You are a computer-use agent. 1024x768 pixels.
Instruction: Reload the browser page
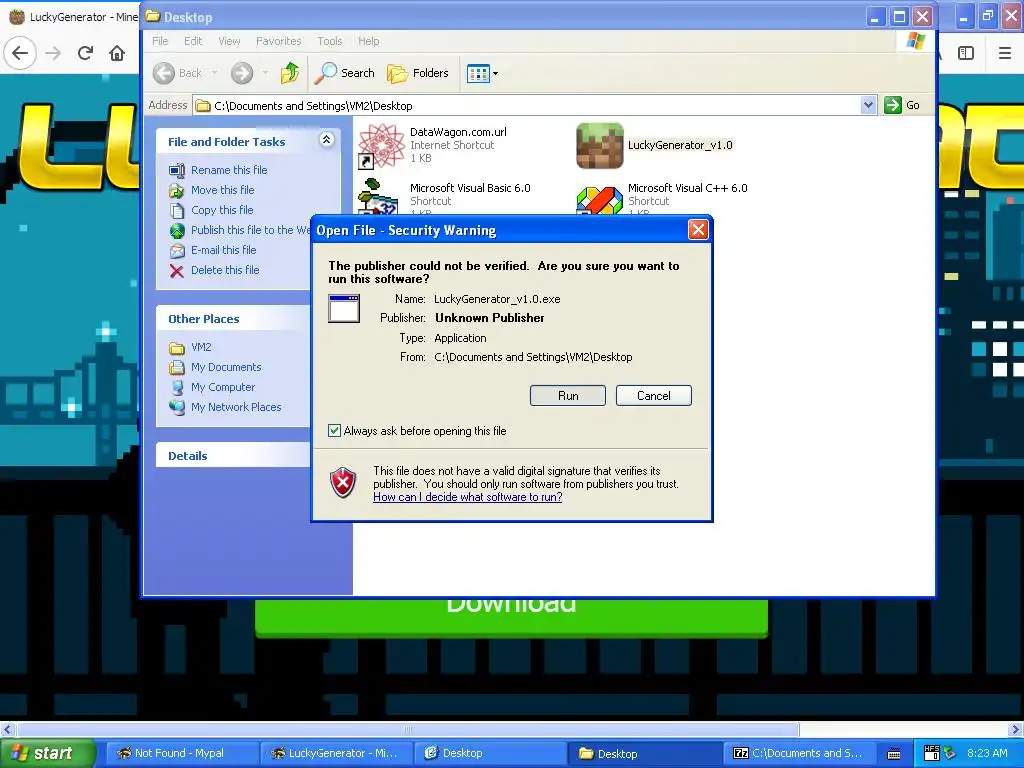(x=85, y=53)
